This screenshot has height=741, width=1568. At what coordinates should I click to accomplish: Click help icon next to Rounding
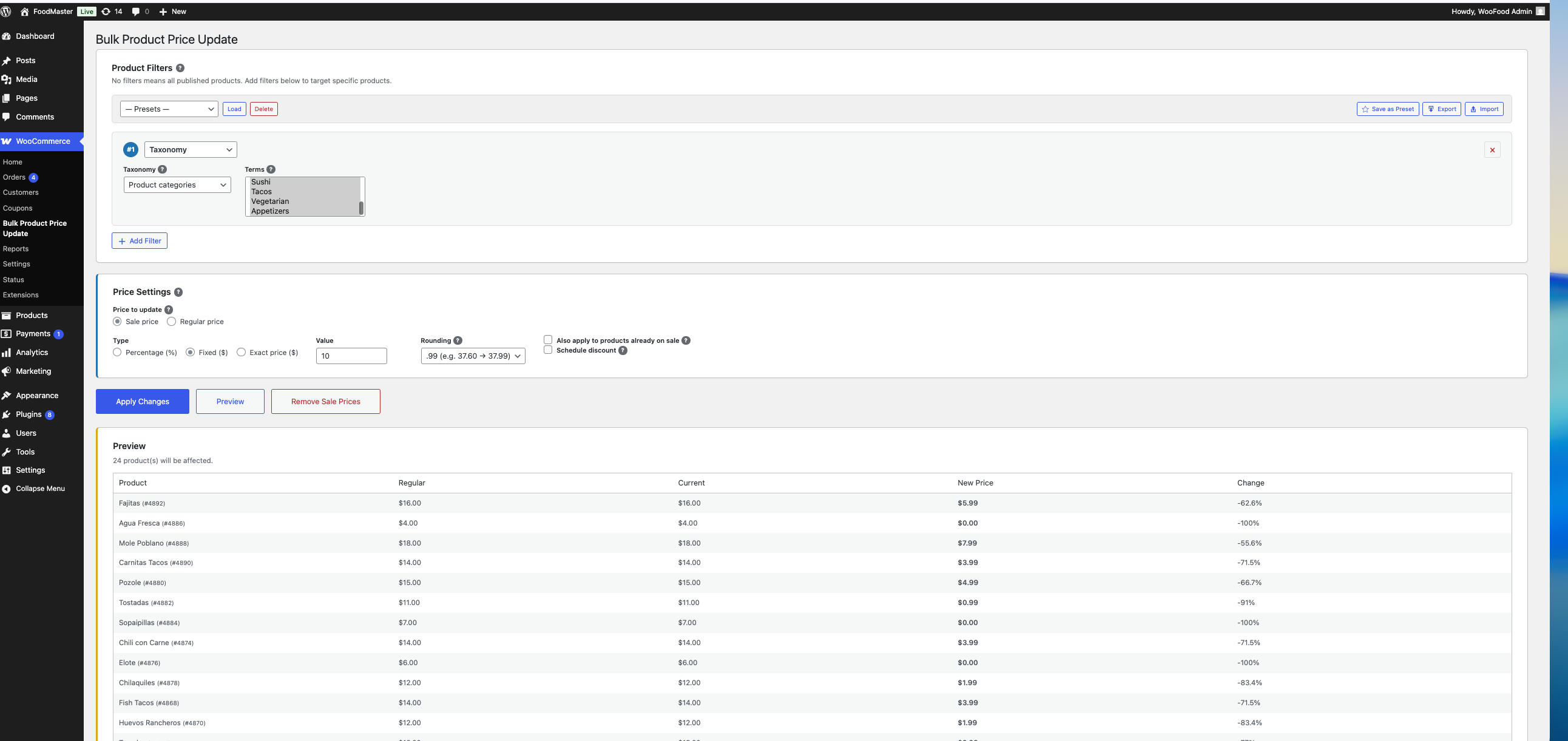coord(458,340)
